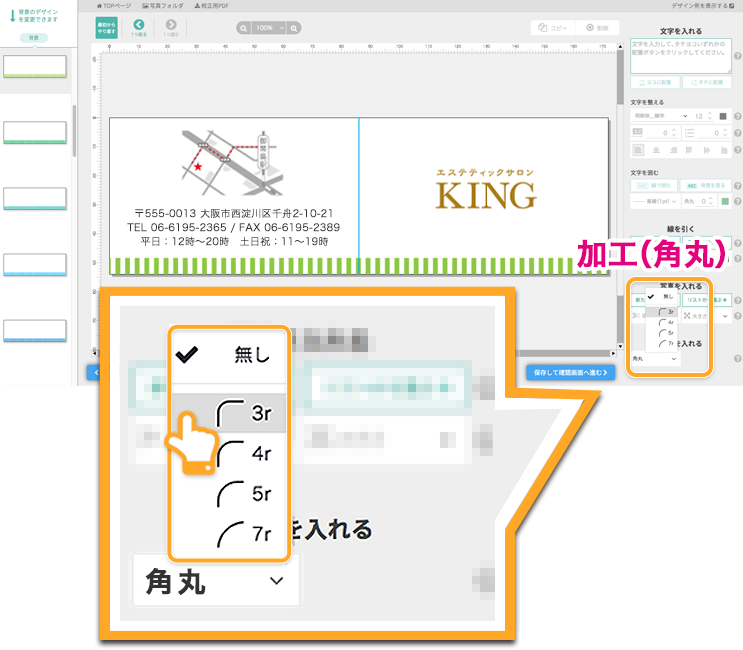743x650 pixels.
Task: Open the green border color swatch
Action: (x=725, y=201)
